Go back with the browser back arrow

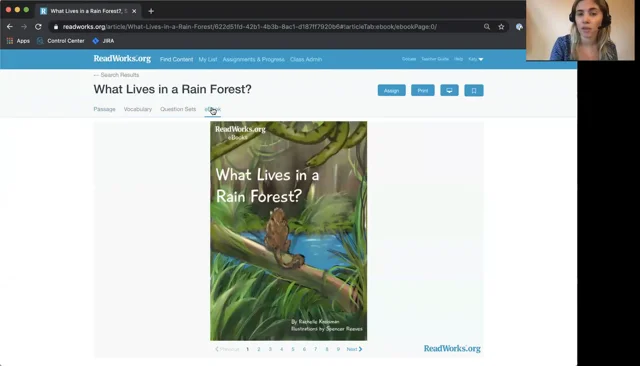point(10,27)
